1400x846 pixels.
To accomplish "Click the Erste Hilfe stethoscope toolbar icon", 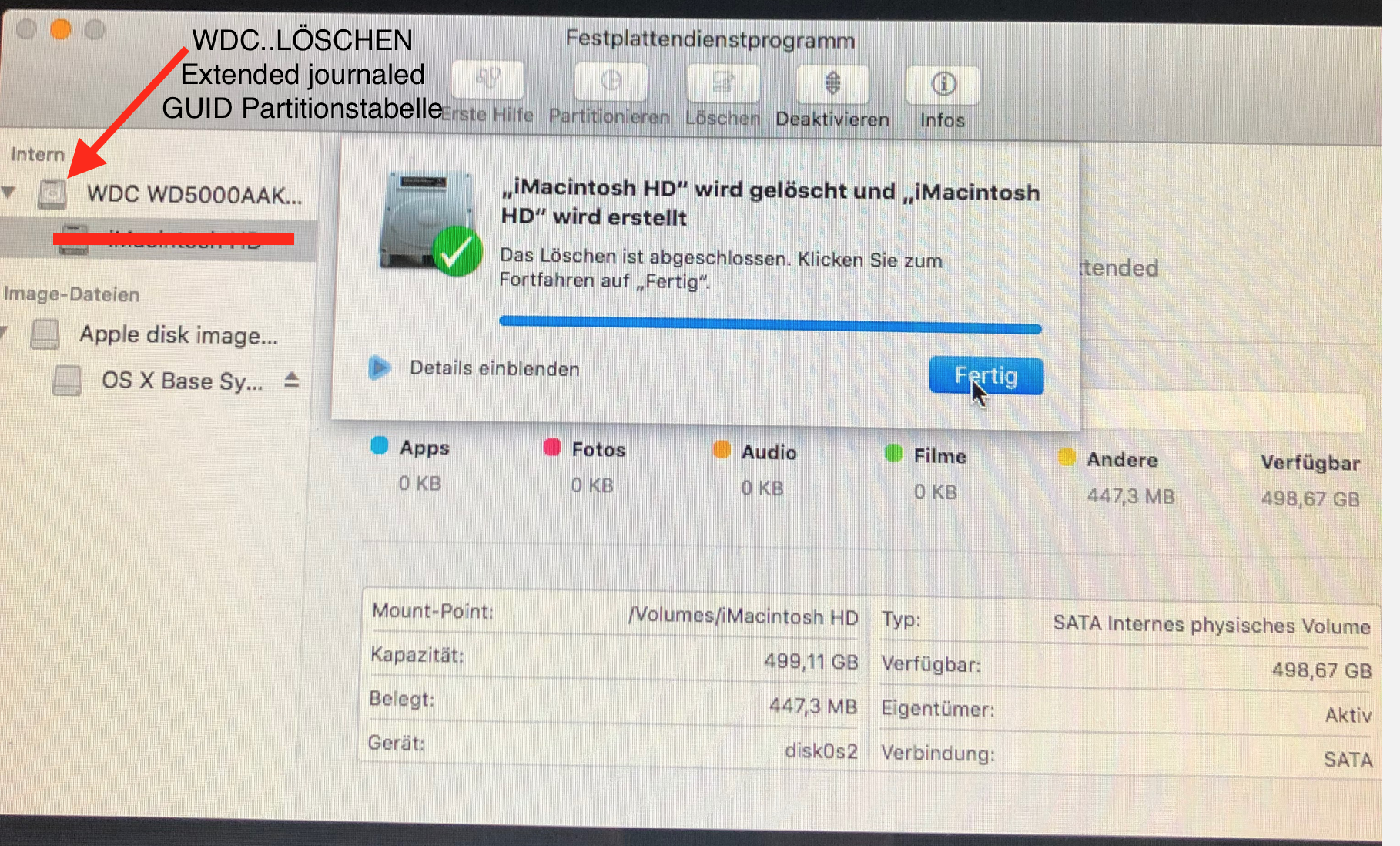I will pos(488,80).
